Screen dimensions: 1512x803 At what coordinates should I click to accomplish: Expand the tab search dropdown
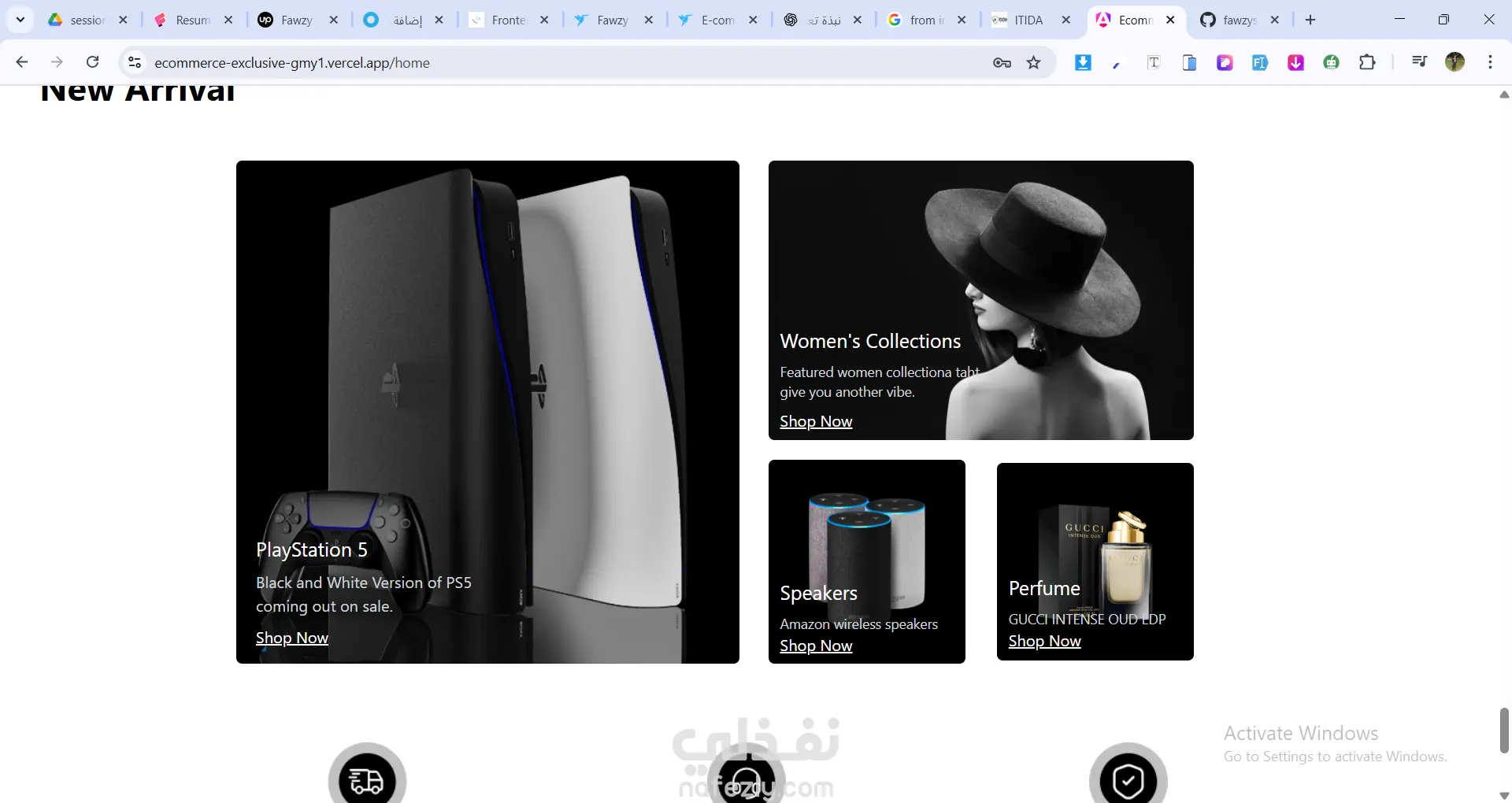[20, 20]
